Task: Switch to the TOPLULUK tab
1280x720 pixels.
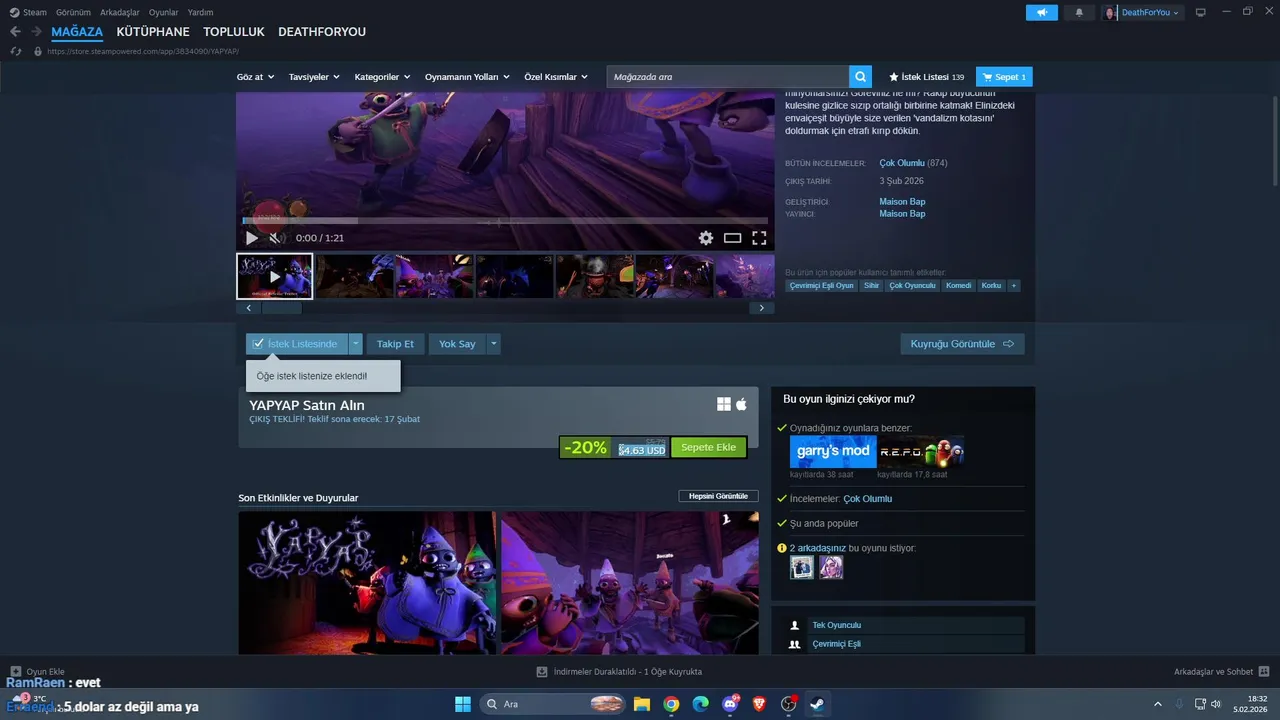Action: [x=234, y=32]
